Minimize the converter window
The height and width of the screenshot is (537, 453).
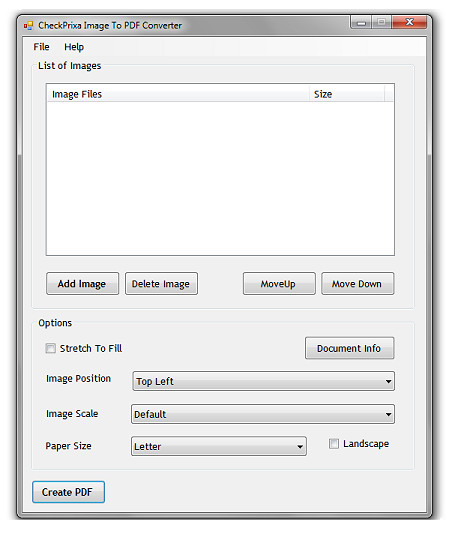point(361,23)
